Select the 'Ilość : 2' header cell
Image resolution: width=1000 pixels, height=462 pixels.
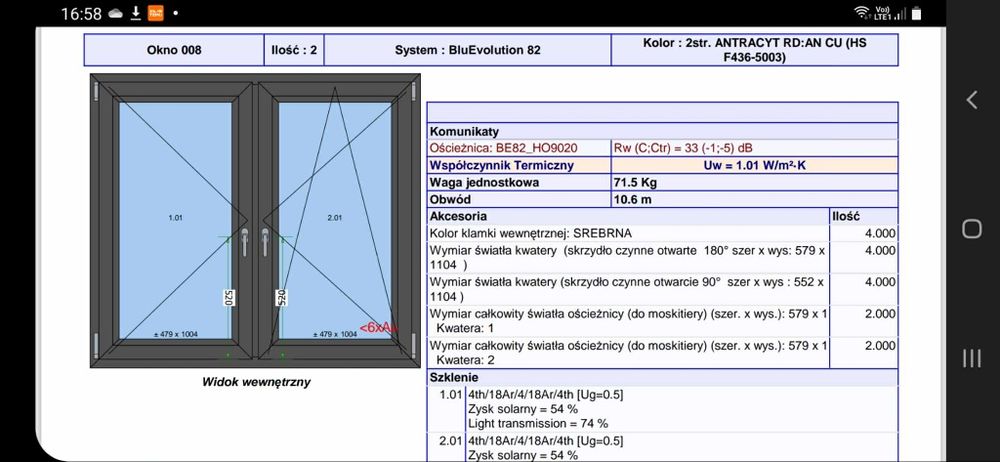pyautogui.click(x=294, y=50)
